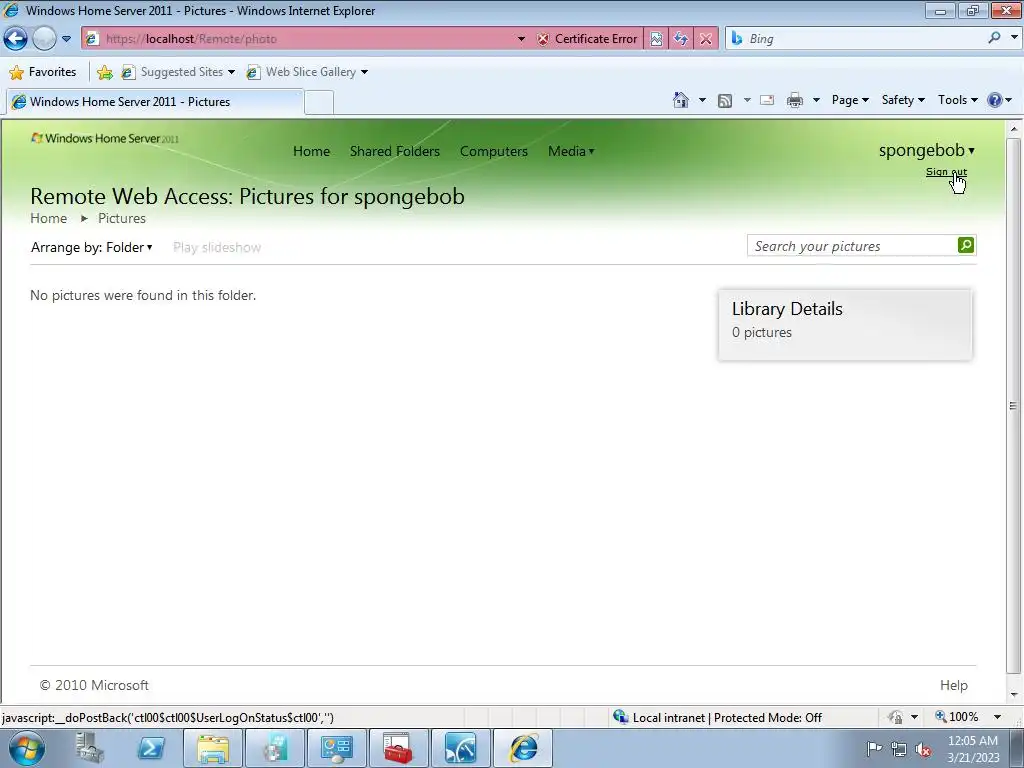Open the search provider dropdown arrow

1013,38
